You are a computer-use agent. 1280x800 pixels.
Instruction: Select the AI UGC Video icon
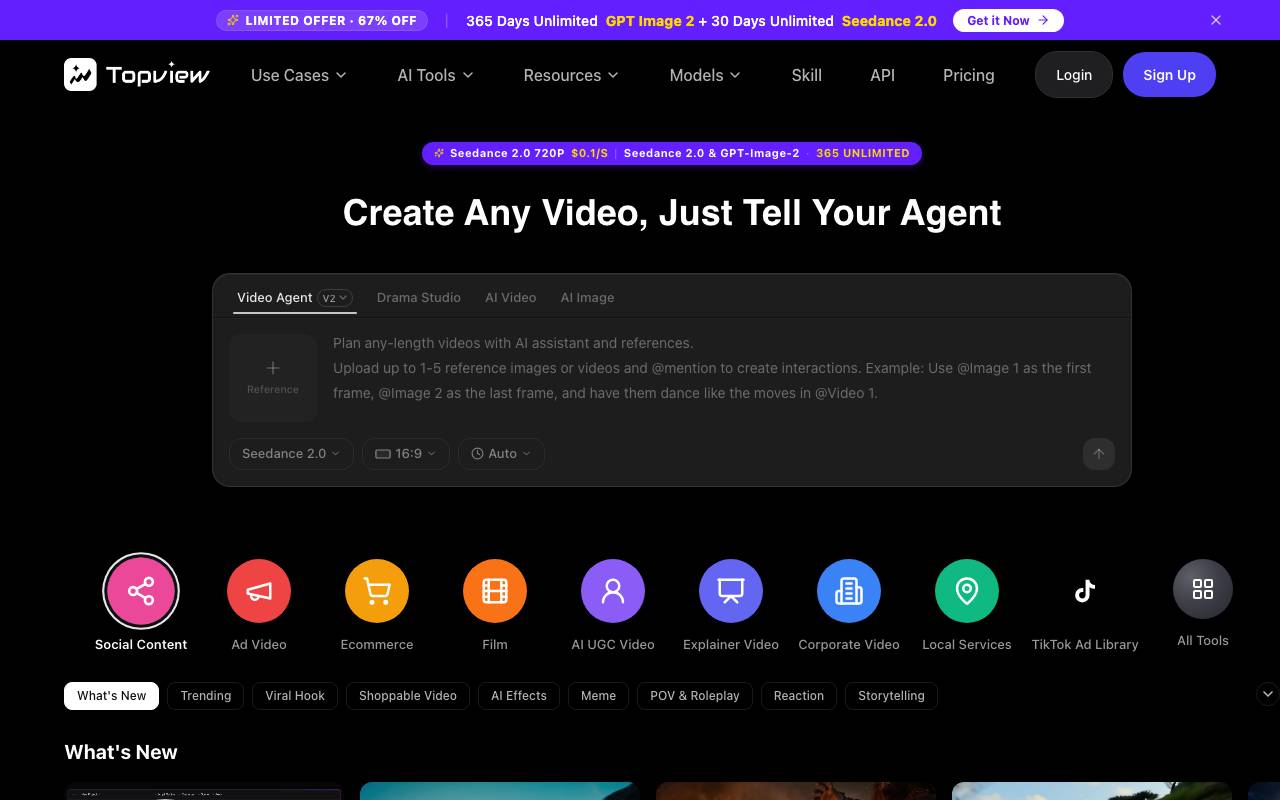point(613,591)
